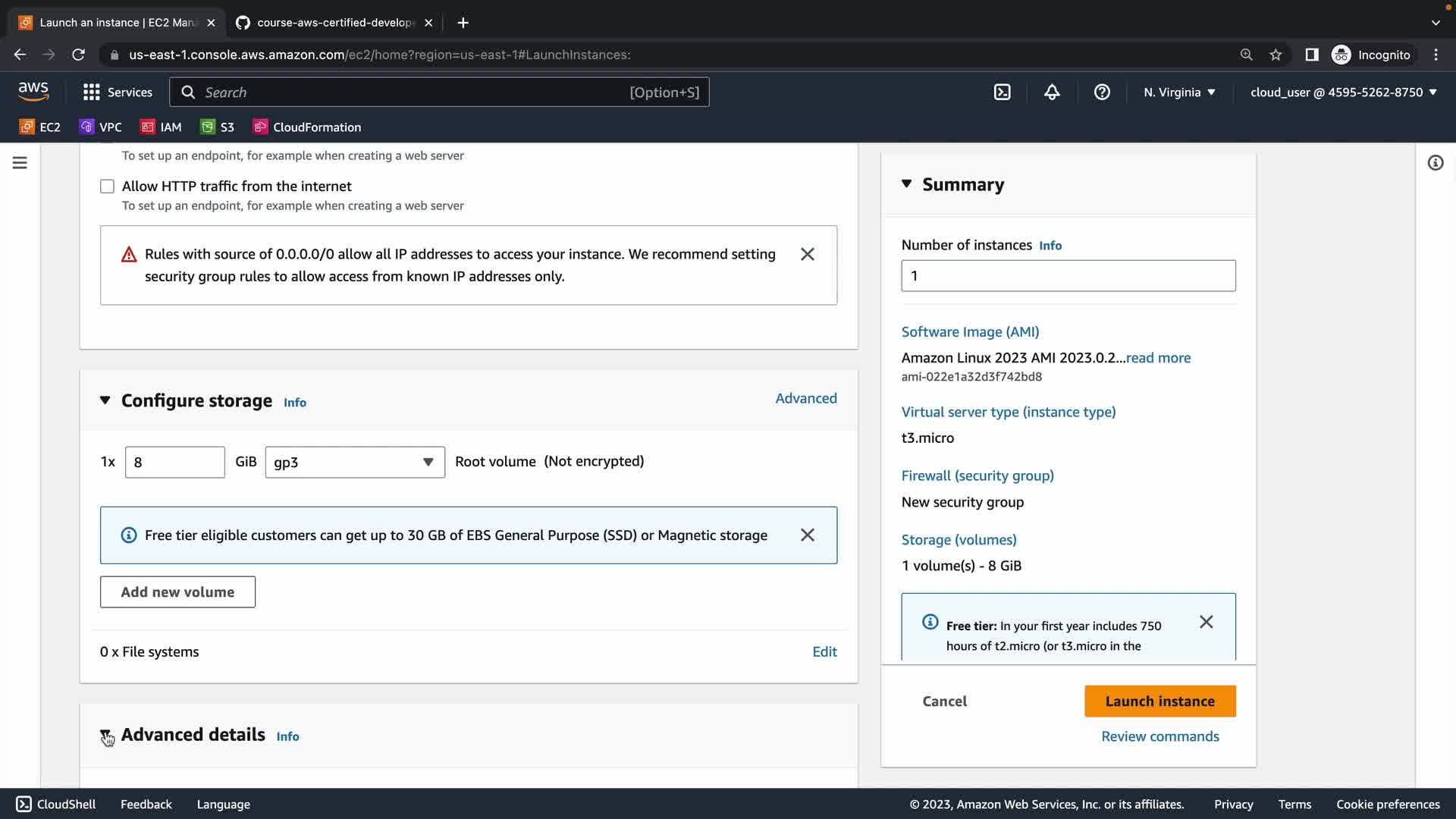This screenshot has height=819, width=1456.
Task: Open the notifications bell
Action: [x=1052, y=92]
